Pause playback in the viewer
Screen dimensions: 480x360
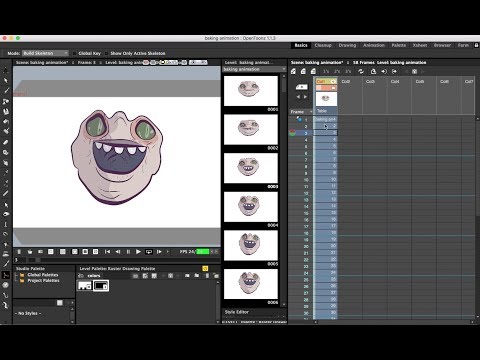pos(128,252)
